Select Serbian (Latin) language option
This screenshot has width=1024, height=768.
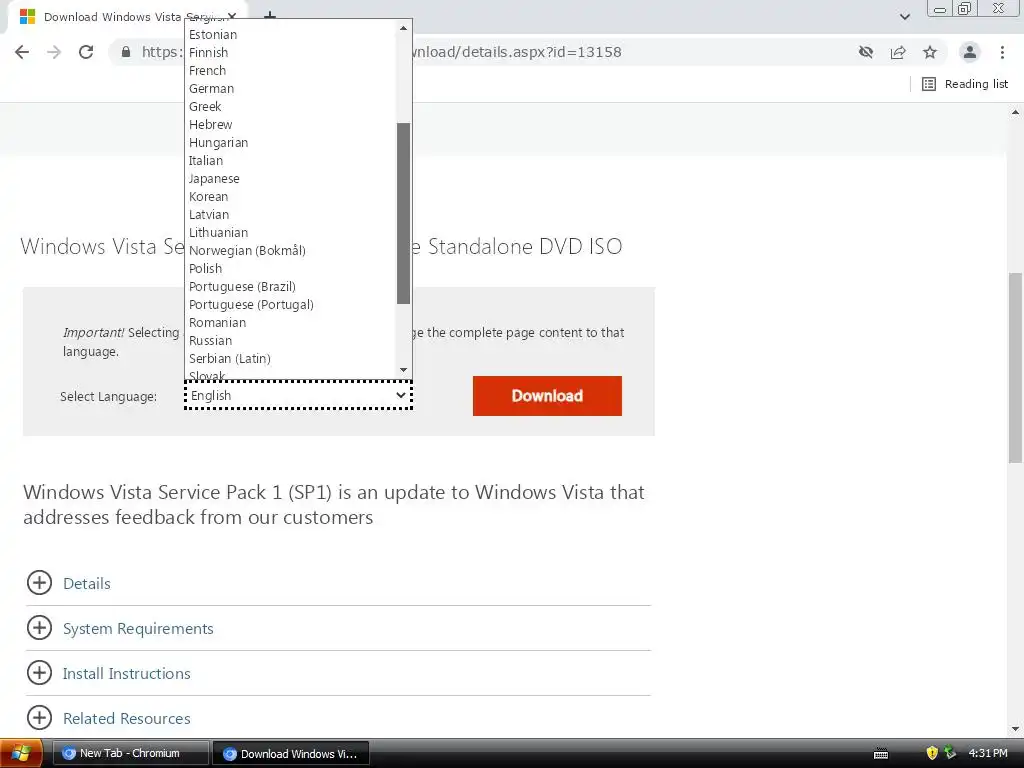pos(291,359)
